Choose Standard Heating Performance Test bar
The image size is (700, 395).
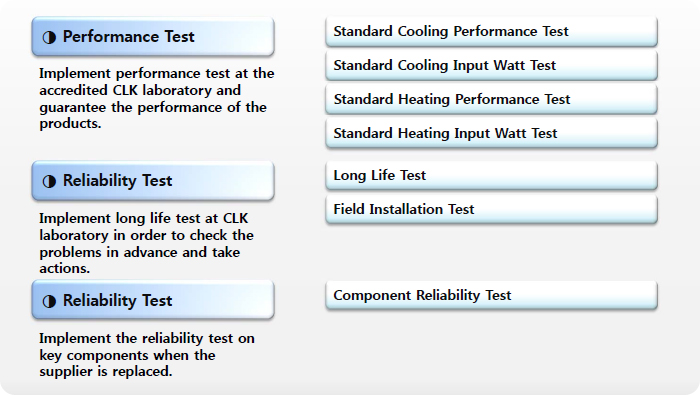tap(492, 100)
